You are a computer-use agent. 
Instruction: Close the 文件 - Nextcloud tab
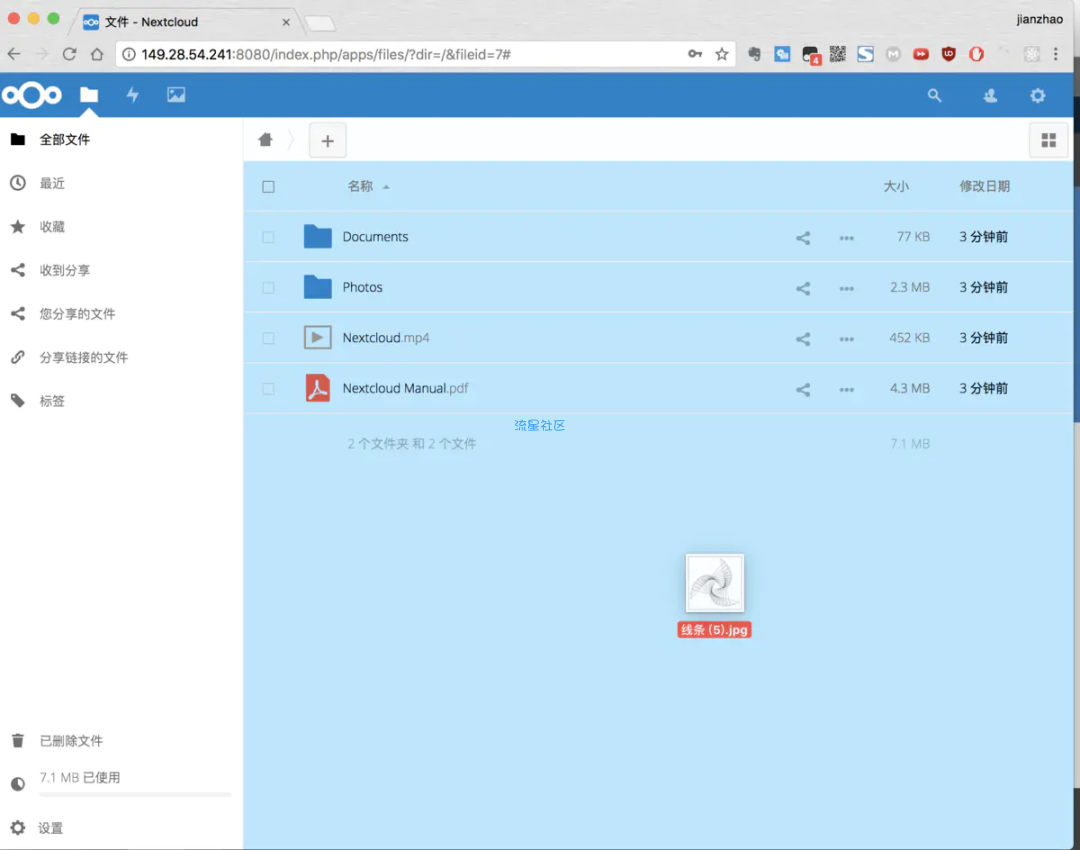pos(286,22)
